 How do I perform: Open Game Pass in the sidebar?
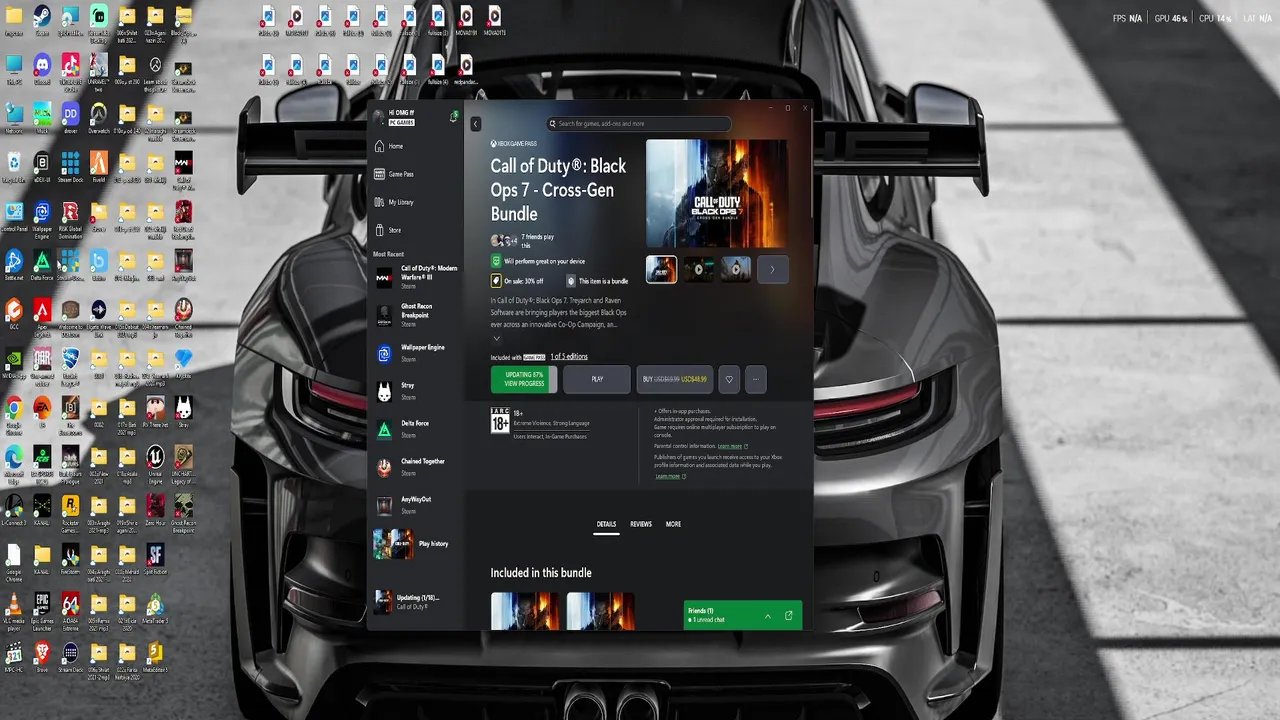[414, 174]
